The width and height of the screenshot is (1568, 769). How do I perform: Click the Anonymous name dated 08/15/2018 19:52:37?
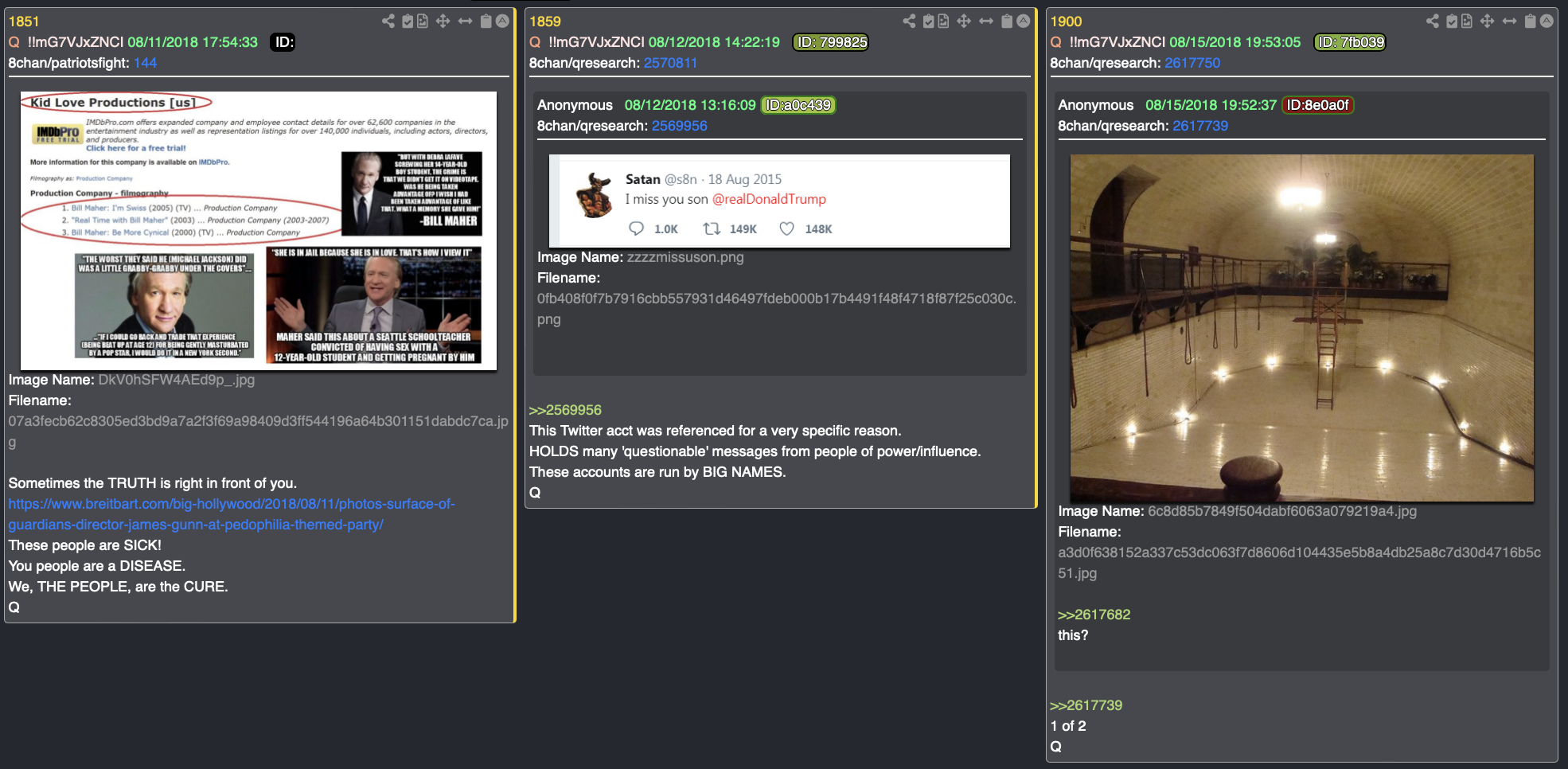pos(1095,105)
